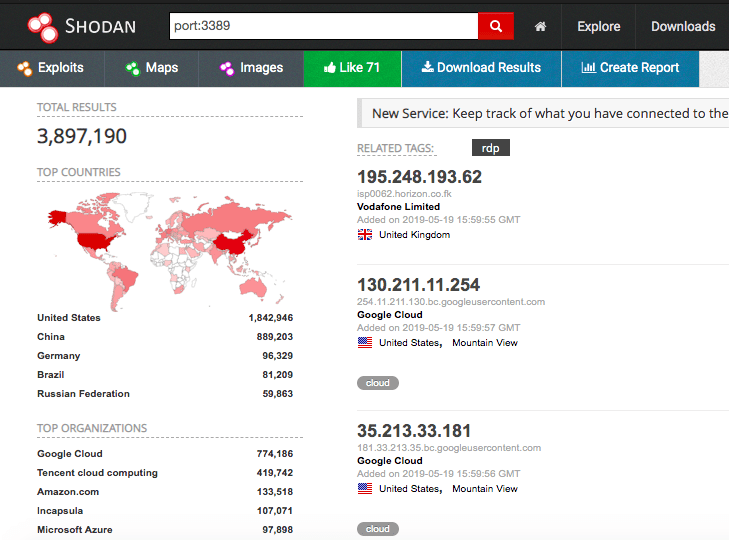Image resolution: width=729 pixels, height=540 pixels.
Task: Click the thumbs-up icon on Like 71
Action: pyautogui.click(x=330, y=68)
